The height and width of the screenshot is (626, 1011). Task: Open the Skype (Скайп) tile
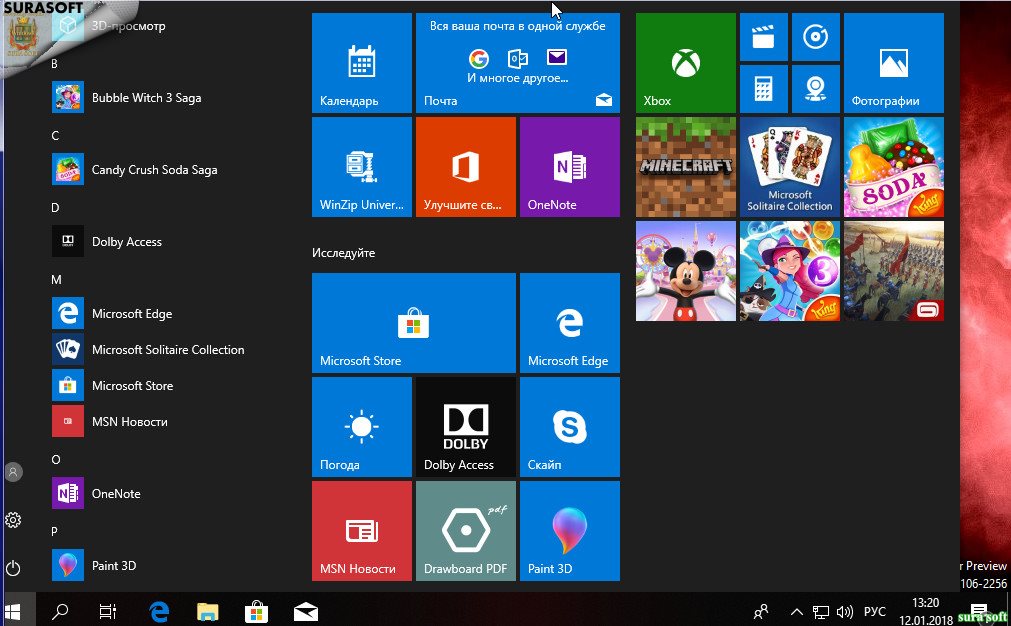(569, 427)
